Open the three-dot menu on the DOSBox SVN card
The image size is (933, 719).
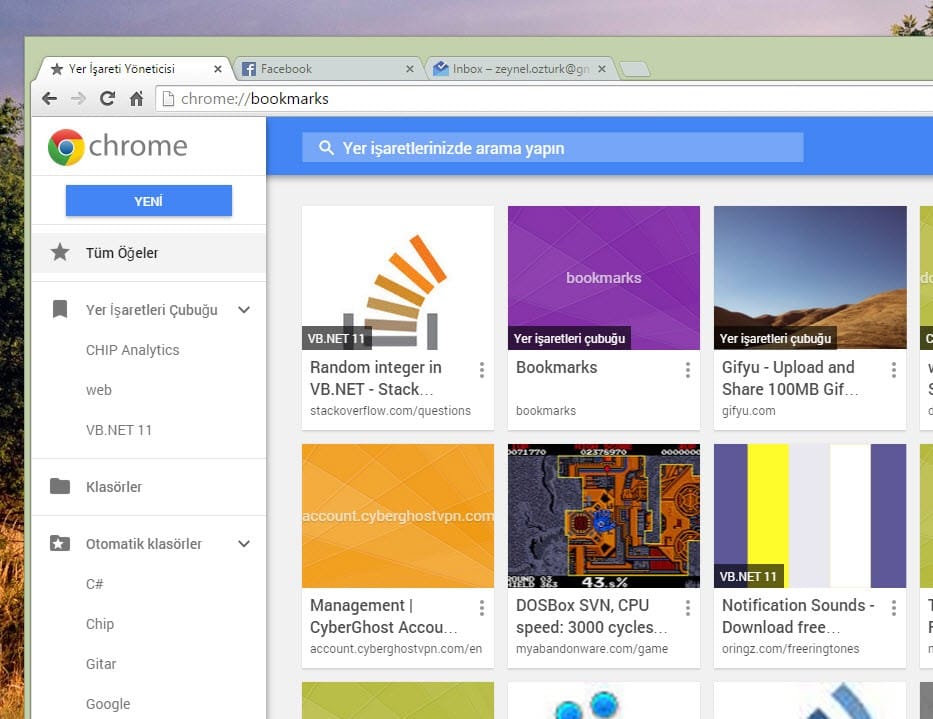pyautogui.click(x=687, y=608)
